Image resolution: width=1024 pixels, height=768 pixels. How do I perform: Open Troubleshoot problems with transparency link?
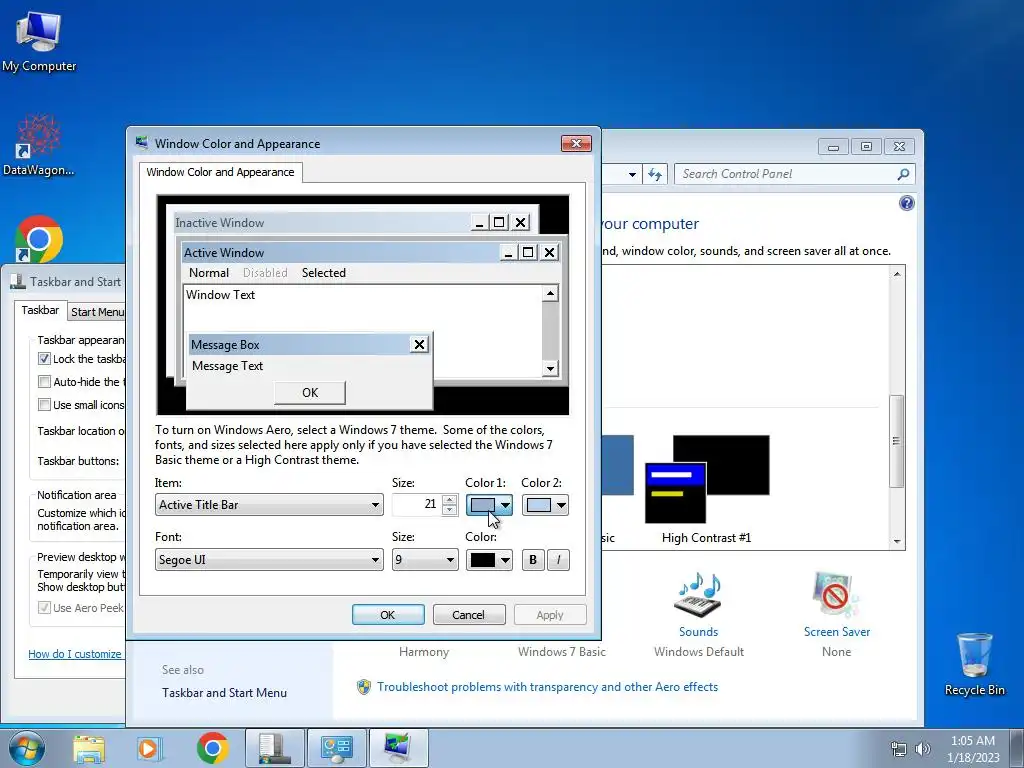547,687
